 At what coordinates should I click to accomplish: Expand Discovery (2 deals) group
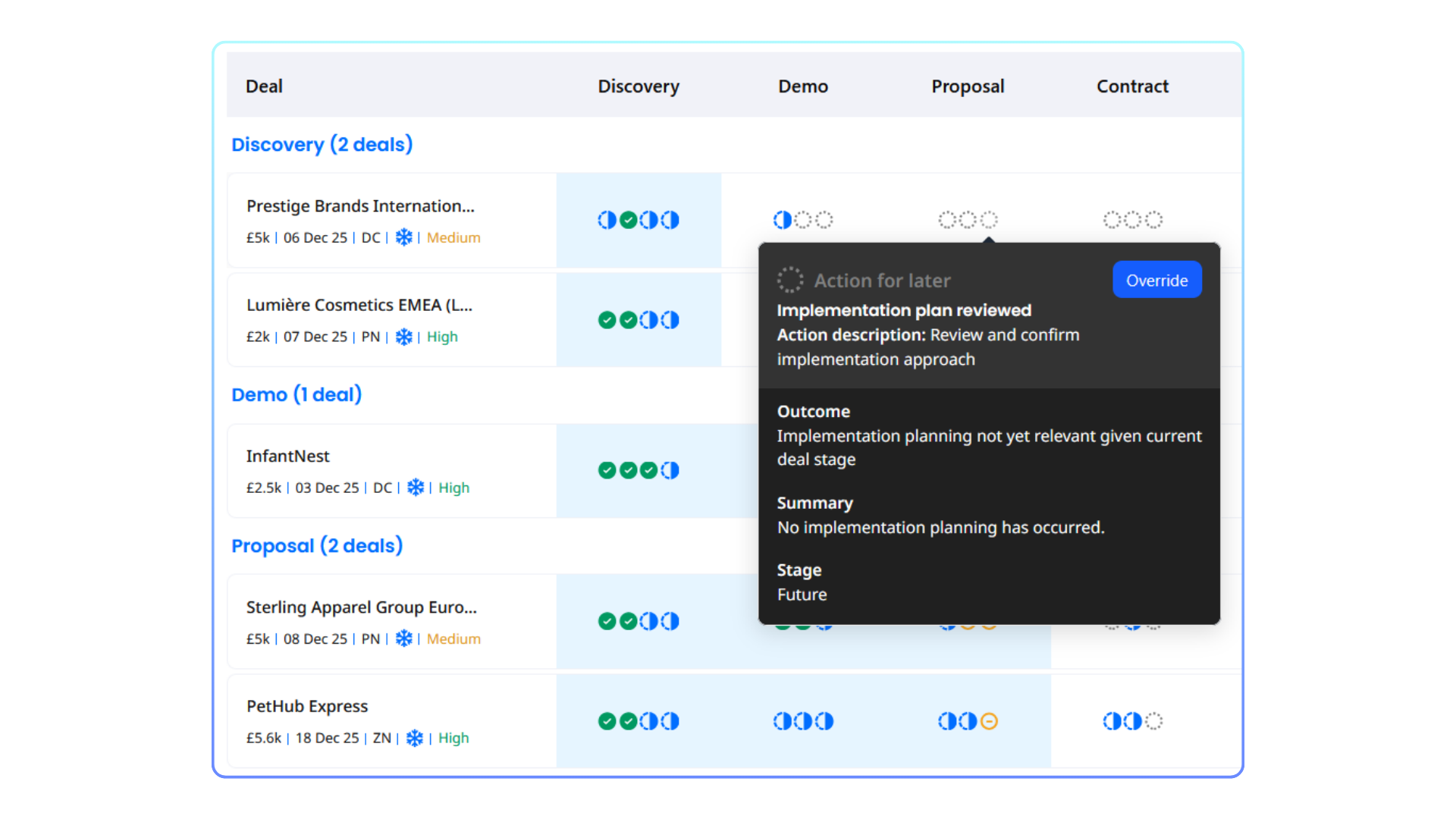pyautogui.click(x=322, y=144)
